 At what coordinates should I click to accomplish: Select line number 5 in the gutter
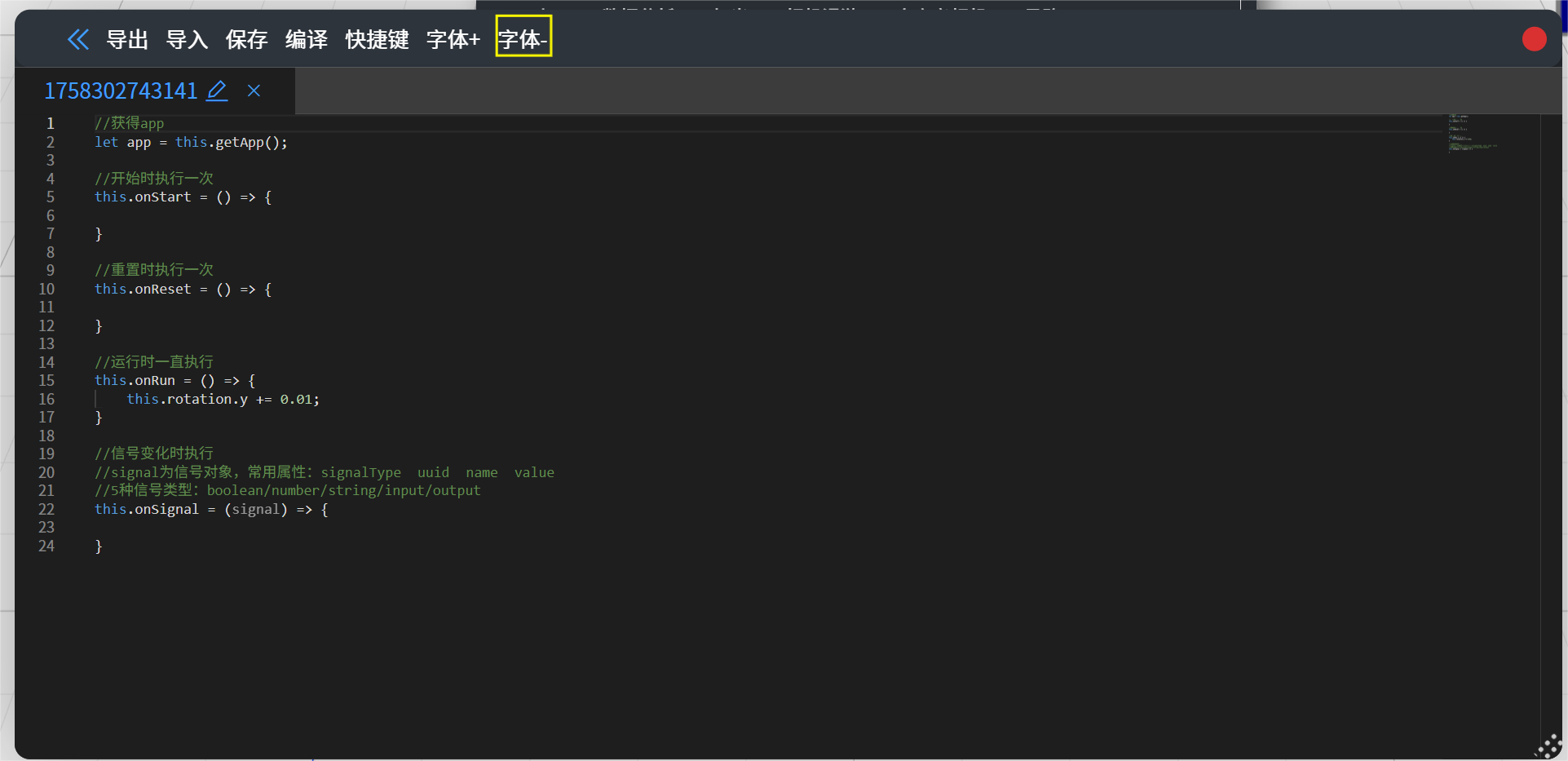point(50,197)
